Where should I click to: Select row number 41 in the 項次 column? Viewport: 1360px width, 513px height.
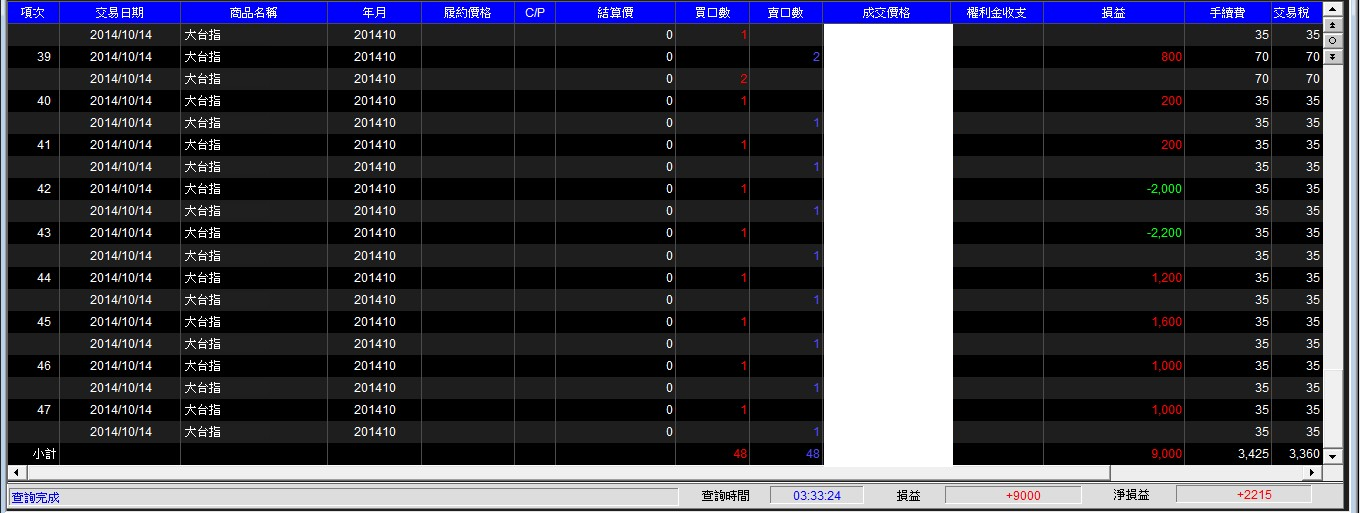(x=44, y=145)
